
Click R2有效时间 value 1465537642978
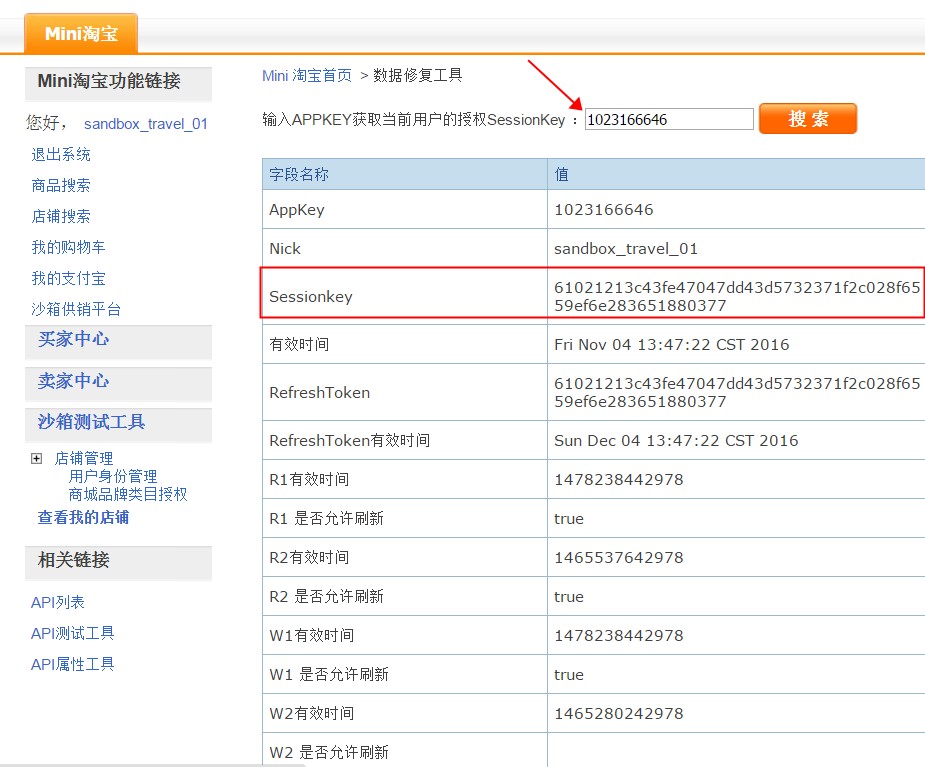(619, 558)
